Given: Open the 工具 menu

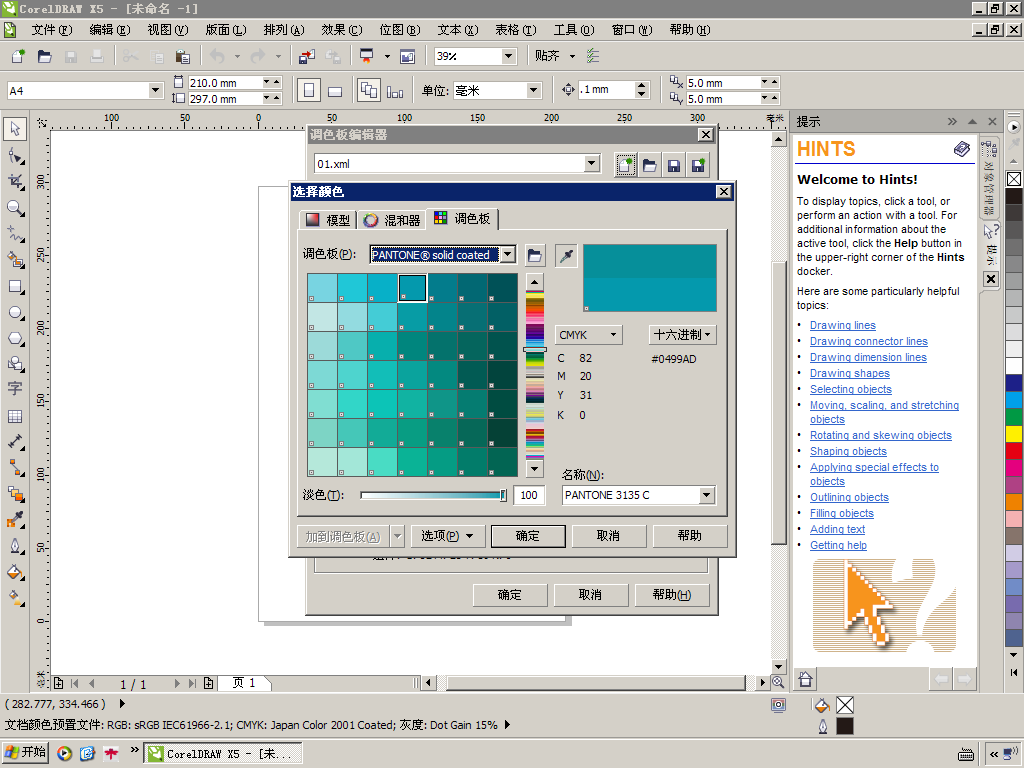Looking at the screenshot, I should (x=574, y=30).
